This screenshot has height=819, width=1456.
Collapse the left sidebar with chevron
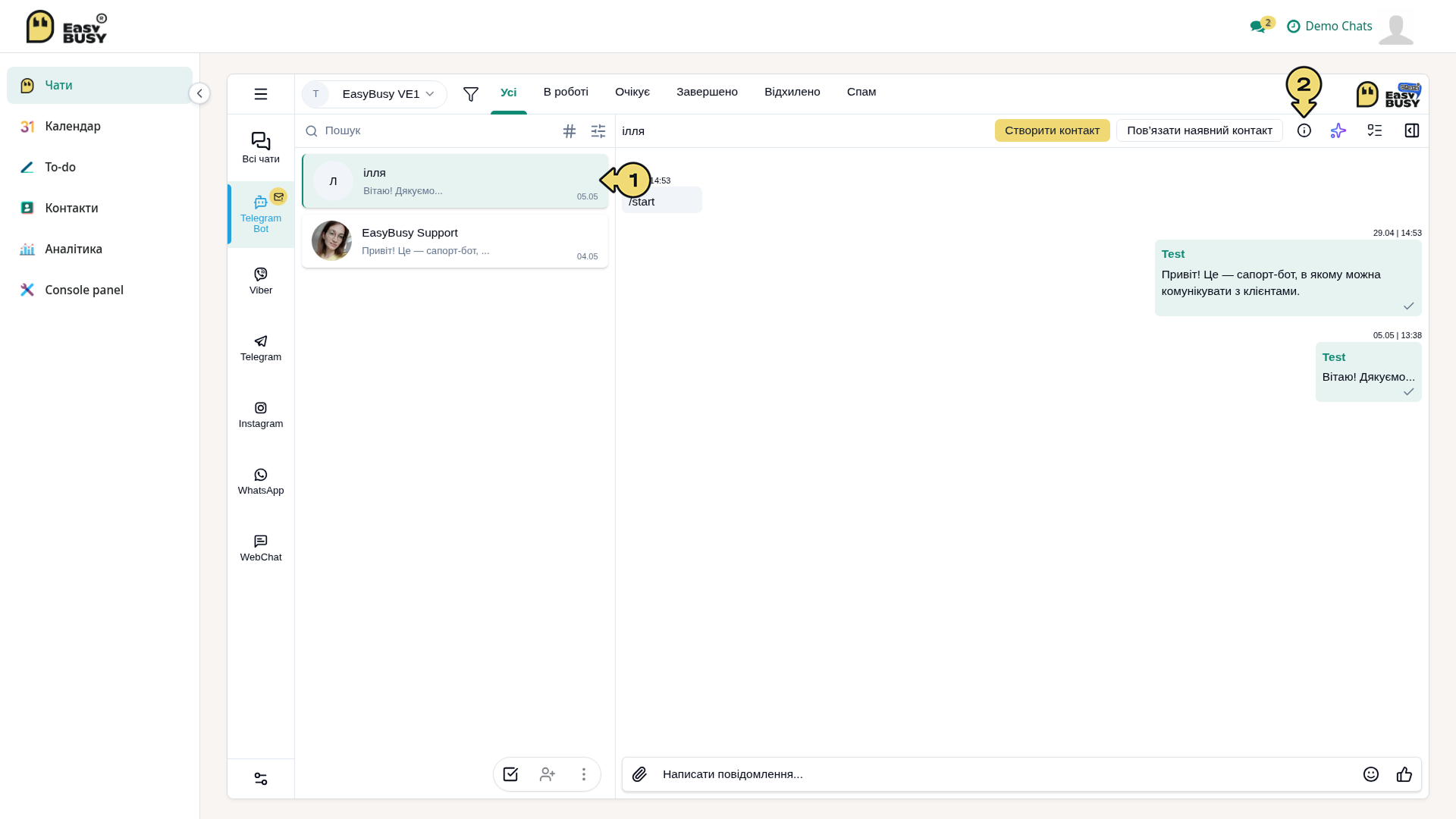199,93
